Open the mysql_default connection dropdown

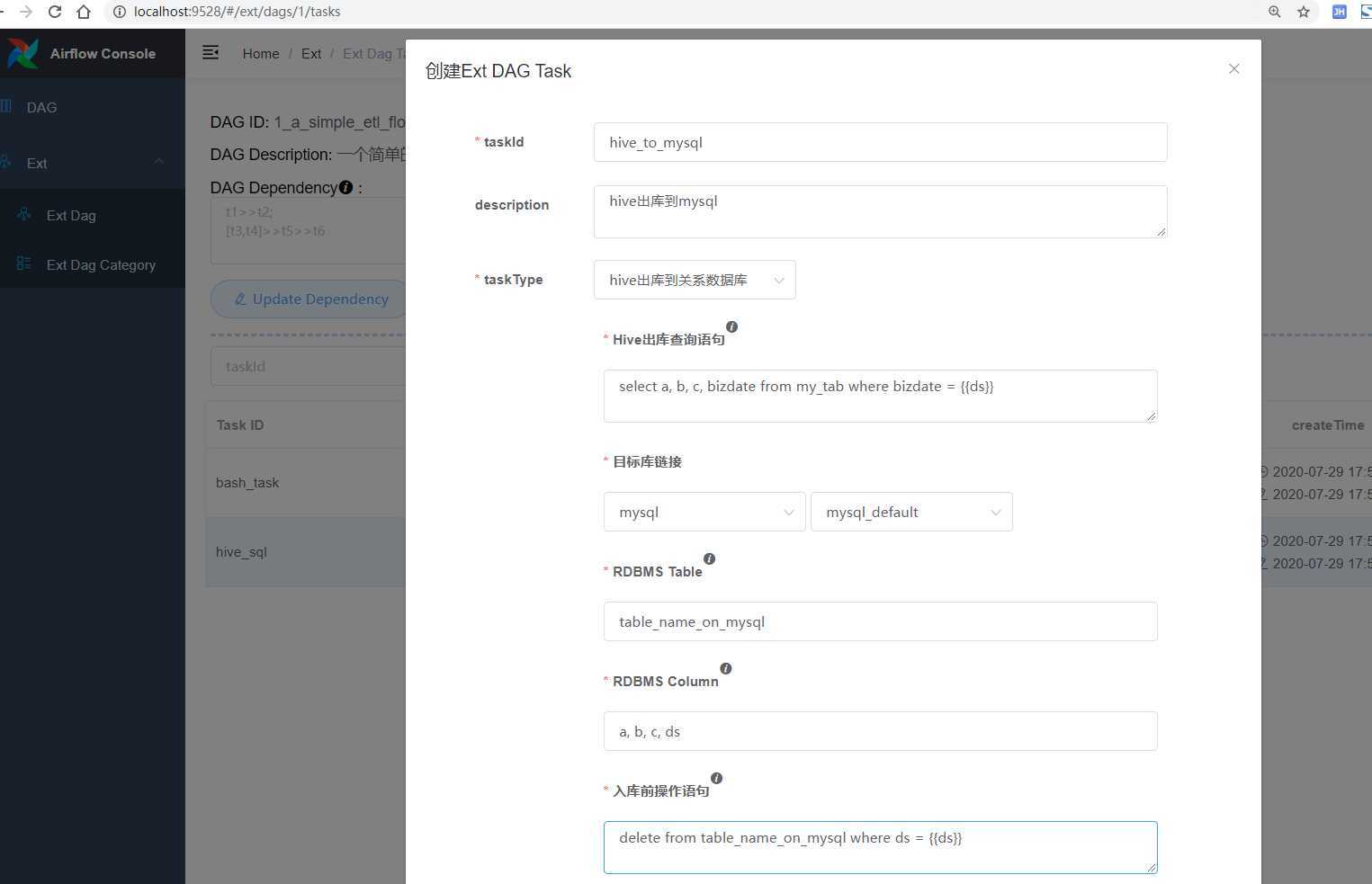click(911, 512)
